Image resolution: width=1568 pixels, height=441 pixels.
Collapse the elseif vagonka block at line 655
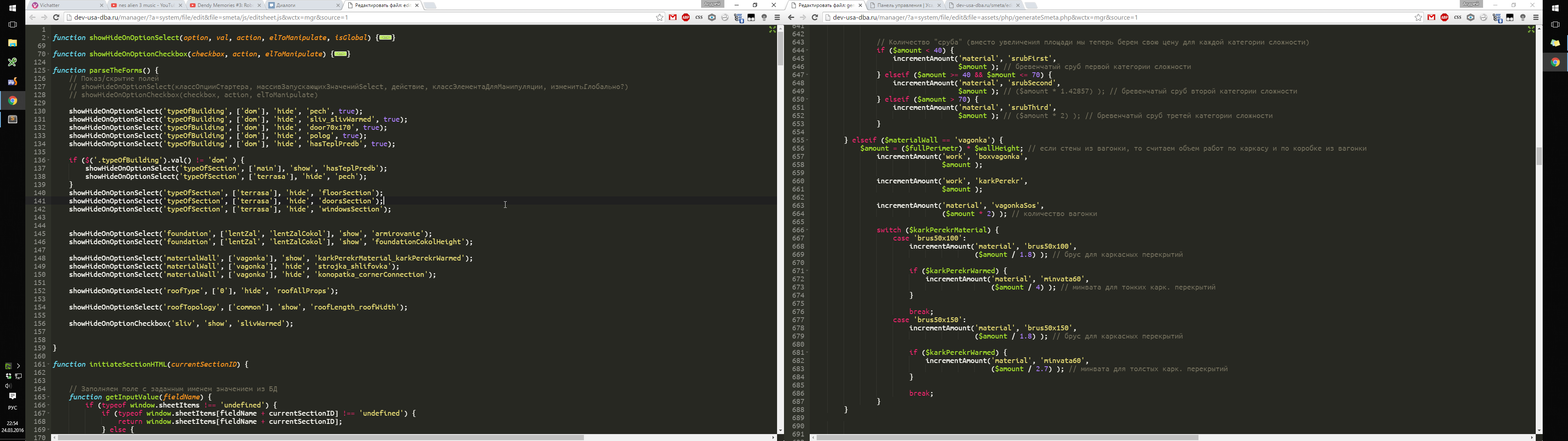(807, 140)
